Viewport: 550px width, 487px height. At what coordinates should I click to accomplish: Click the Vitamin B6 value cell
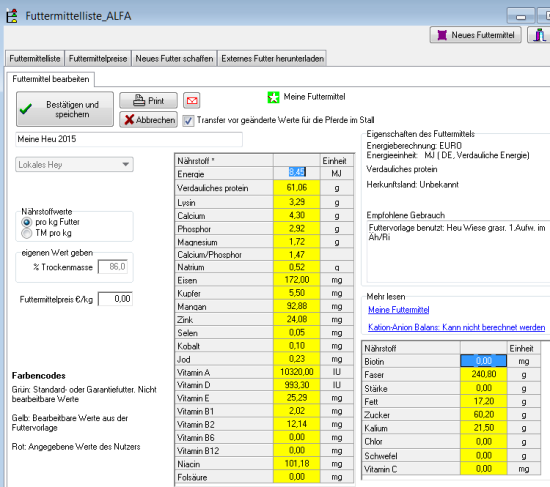click(297, 438)
